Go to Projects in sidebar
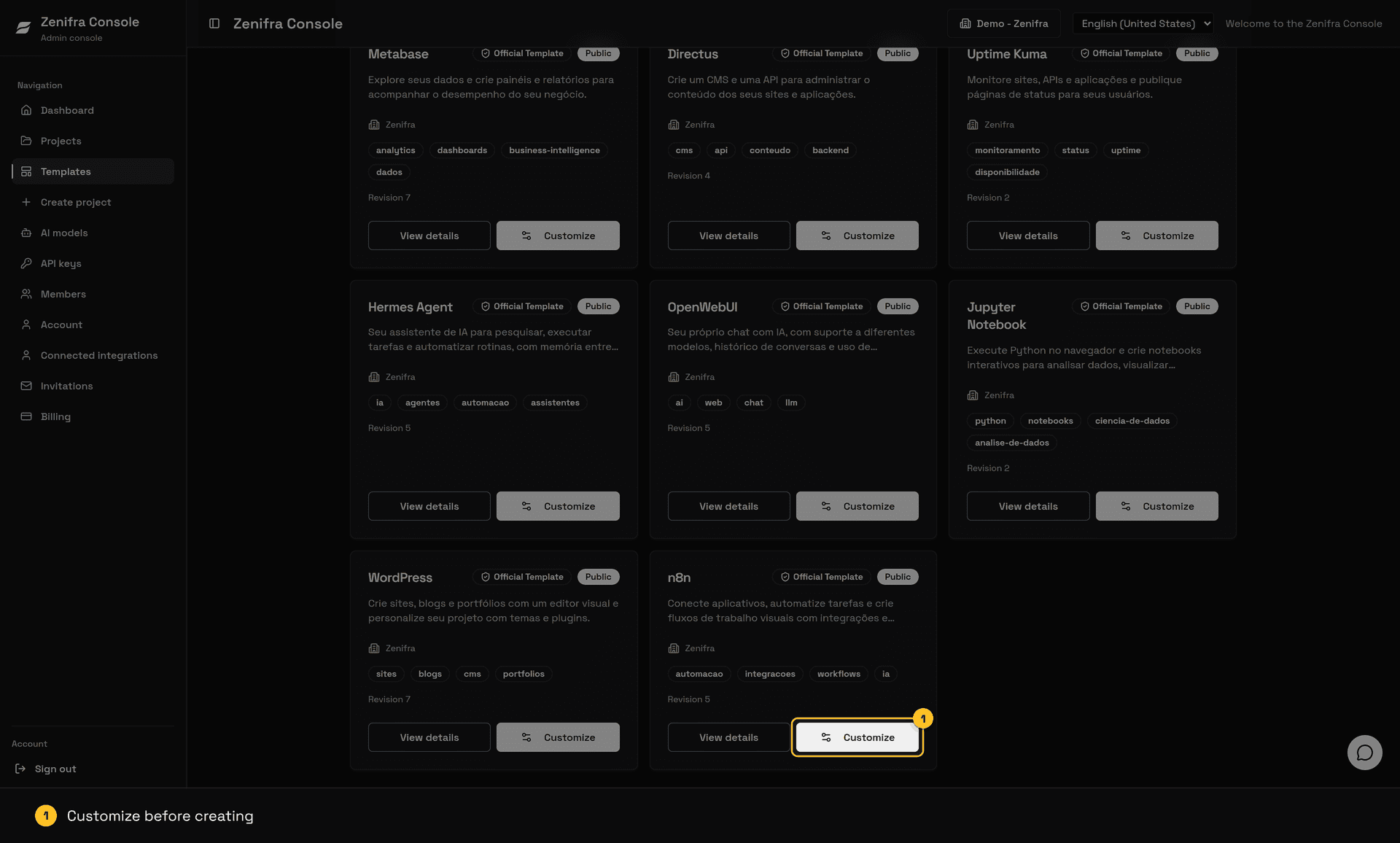The image size is (1400, 843). pos(93,141)
